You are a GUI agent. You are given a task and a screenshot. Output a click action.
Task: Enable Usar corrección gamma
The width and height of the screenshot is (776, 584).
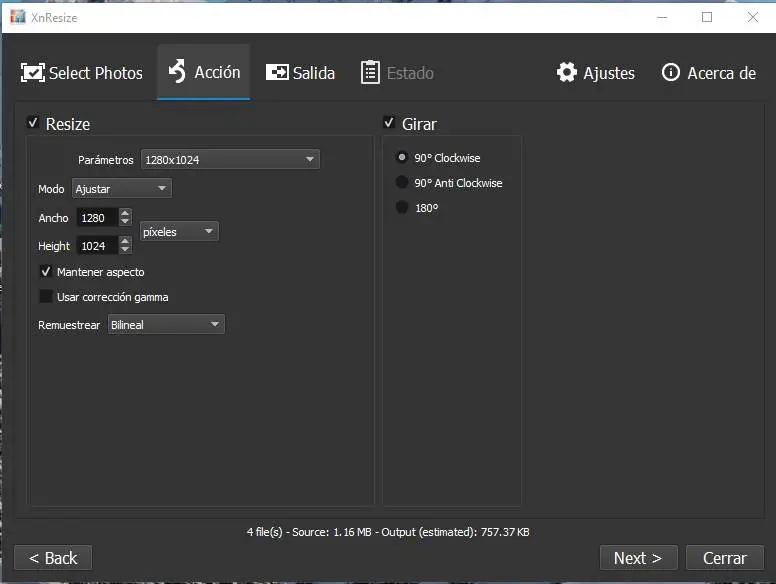click(46, 296)
